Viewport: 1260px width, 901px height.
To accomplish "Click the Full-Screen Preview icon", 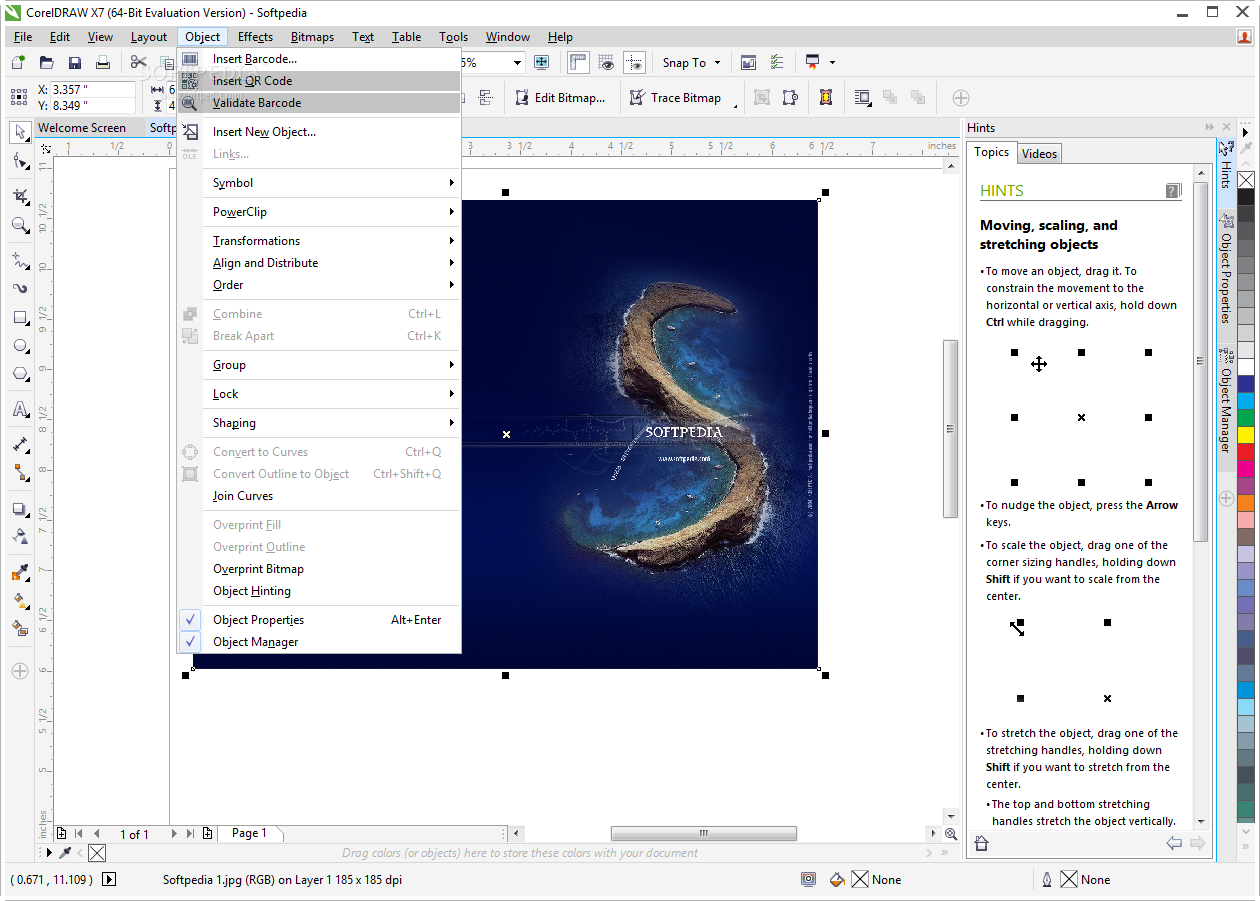I will click(x=542, y=62).
